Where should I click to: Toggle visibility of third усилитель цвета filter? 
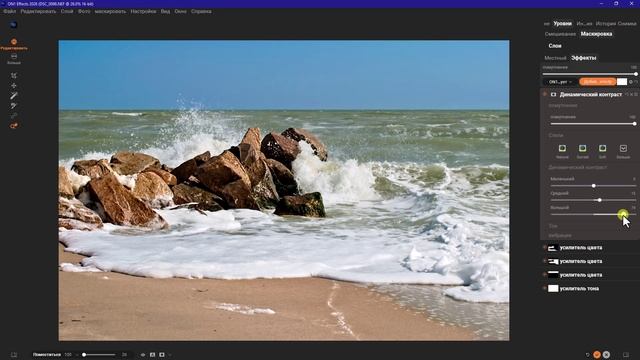point(544,275)
